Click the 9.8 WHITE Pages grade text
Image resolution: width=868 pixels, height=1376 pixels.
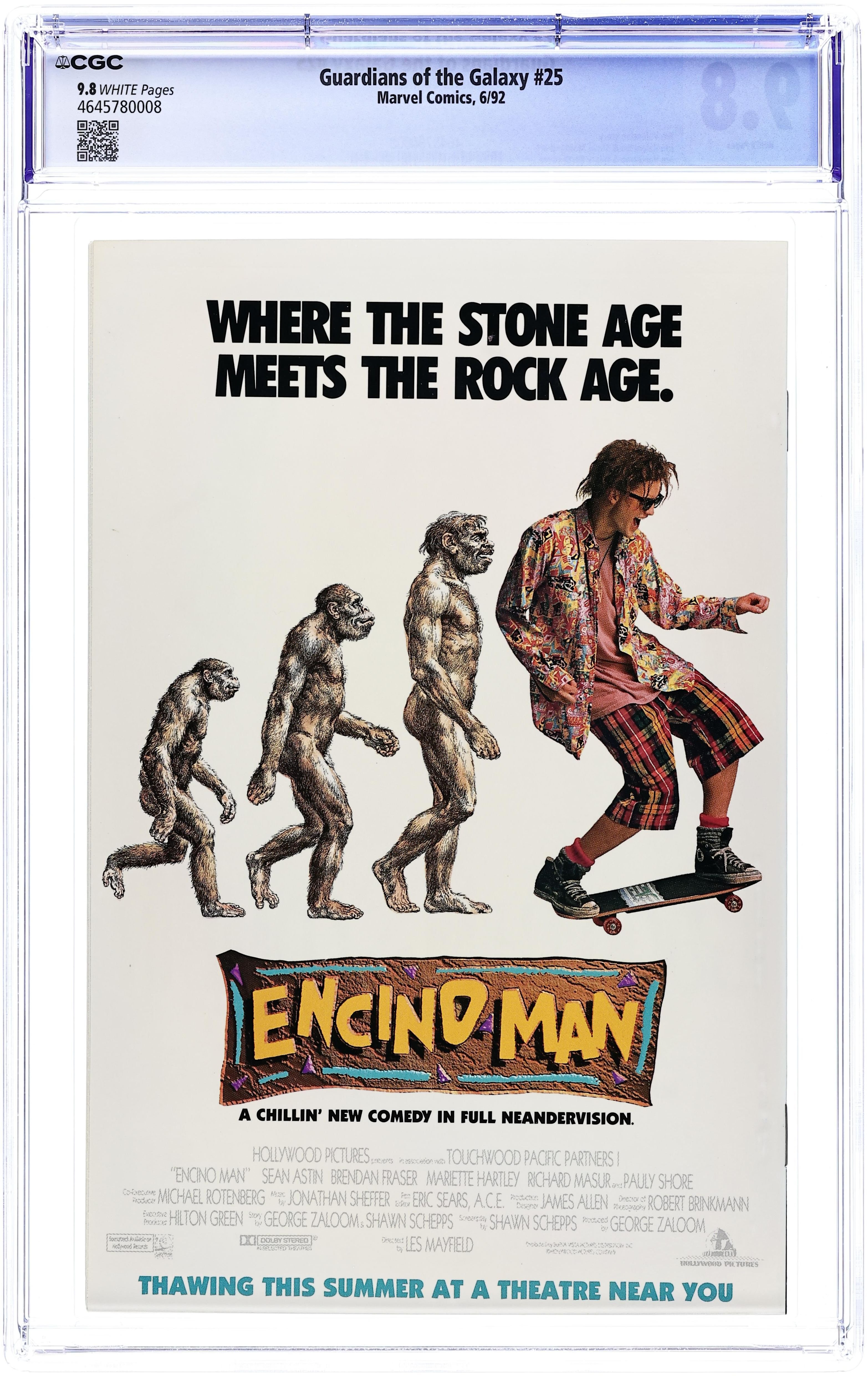tap(125, 90)
